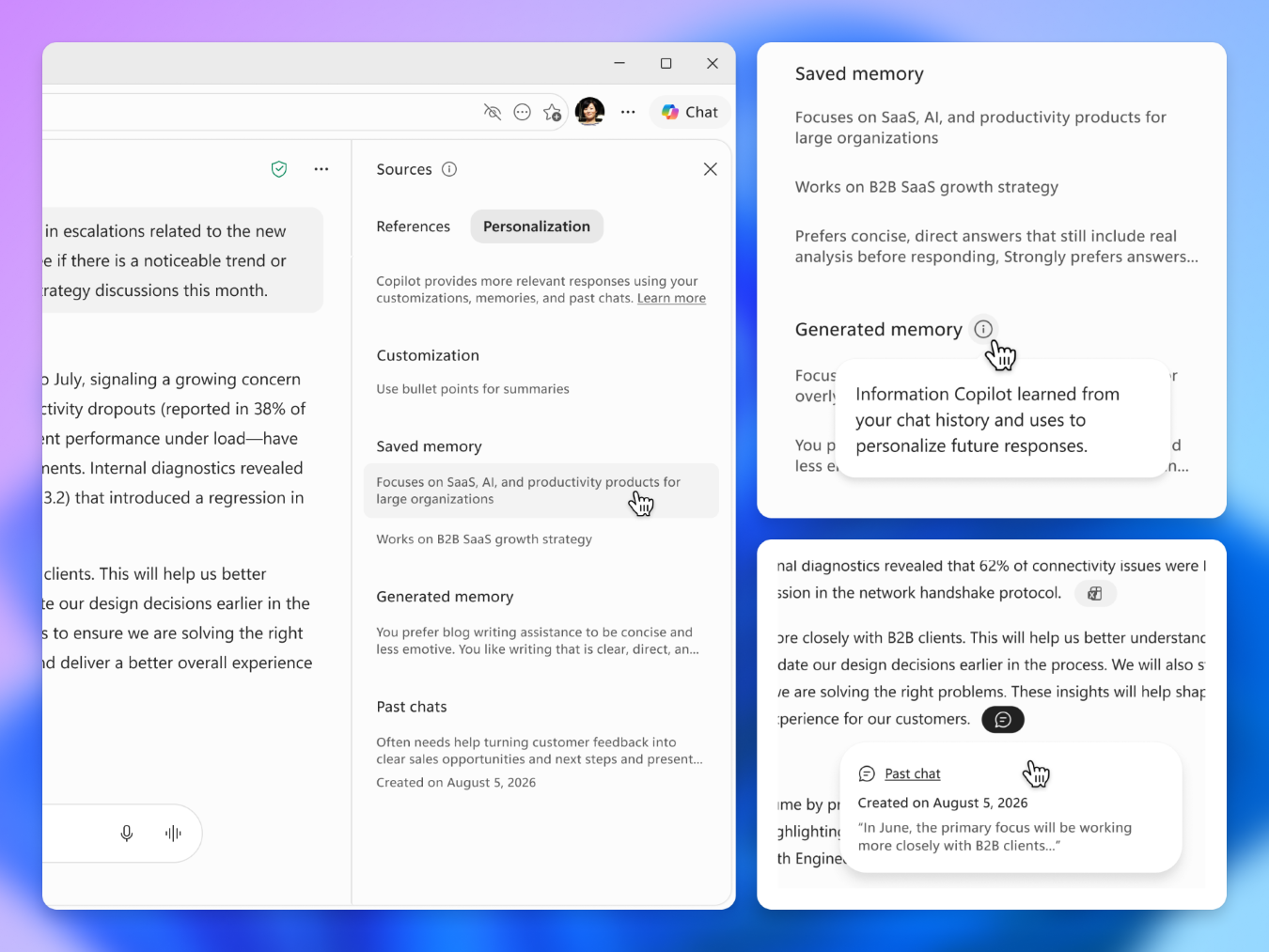The width and height of the screenshot is (1269, 952).
Task: Select "Use bullet points for summaries" customization
Action: (x=473, y=389)
